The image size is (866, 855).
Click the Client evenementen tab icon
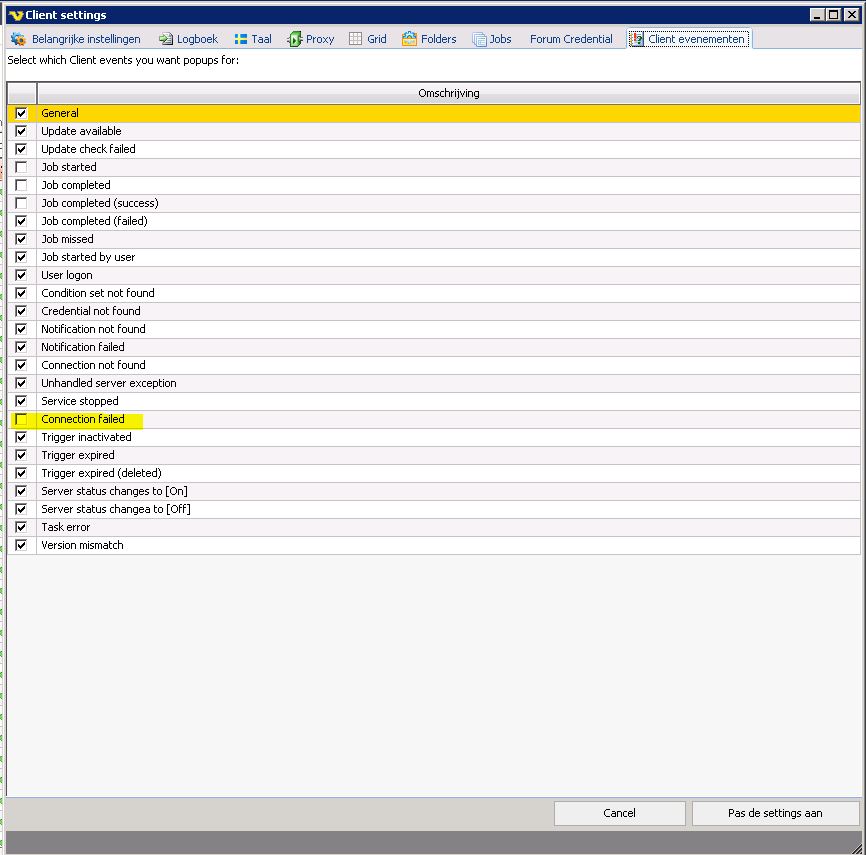[637, 39]
